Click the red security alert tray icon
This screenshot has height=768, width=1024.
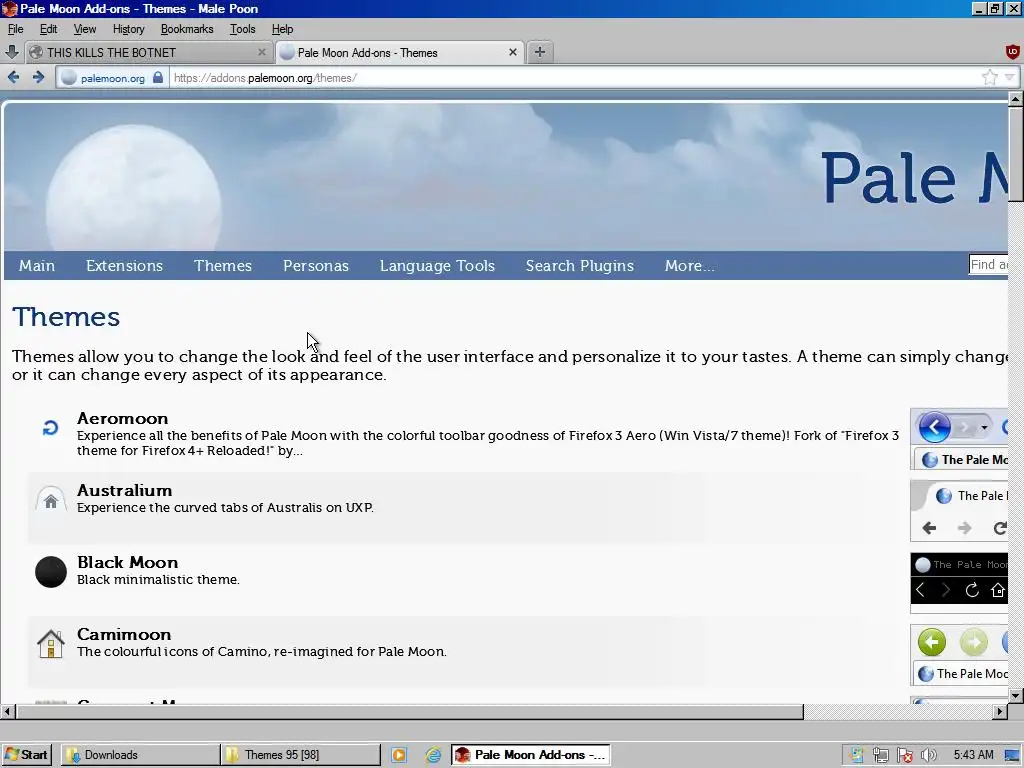click(904, 755)
